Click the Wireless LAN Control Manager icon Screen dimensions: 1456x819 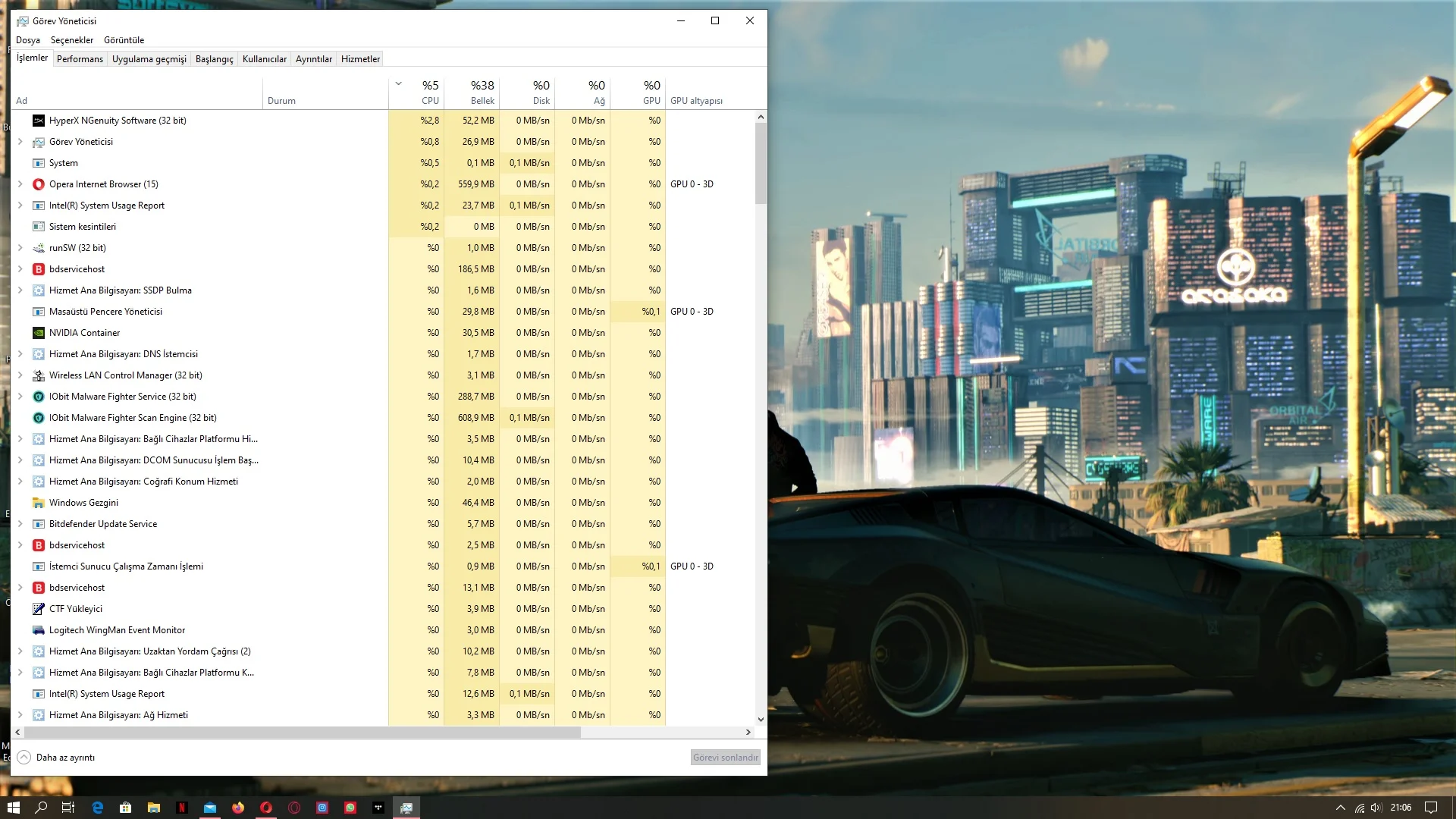pos(39,375)
